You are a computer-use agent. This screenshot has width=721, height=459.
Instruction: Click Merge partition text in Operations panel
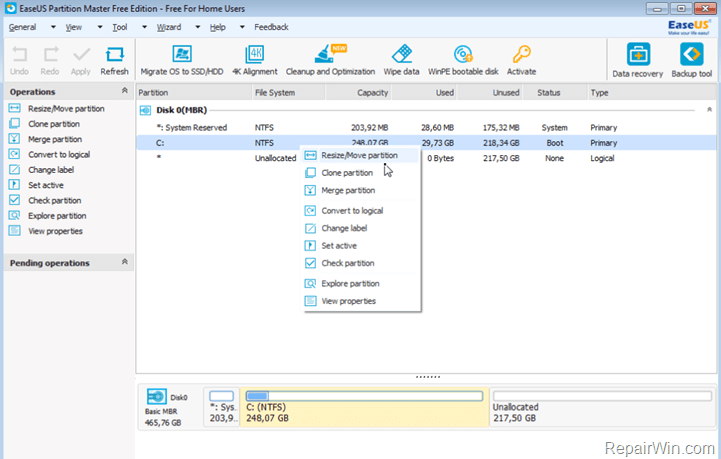pyautogui.click(x=55, y=139)
